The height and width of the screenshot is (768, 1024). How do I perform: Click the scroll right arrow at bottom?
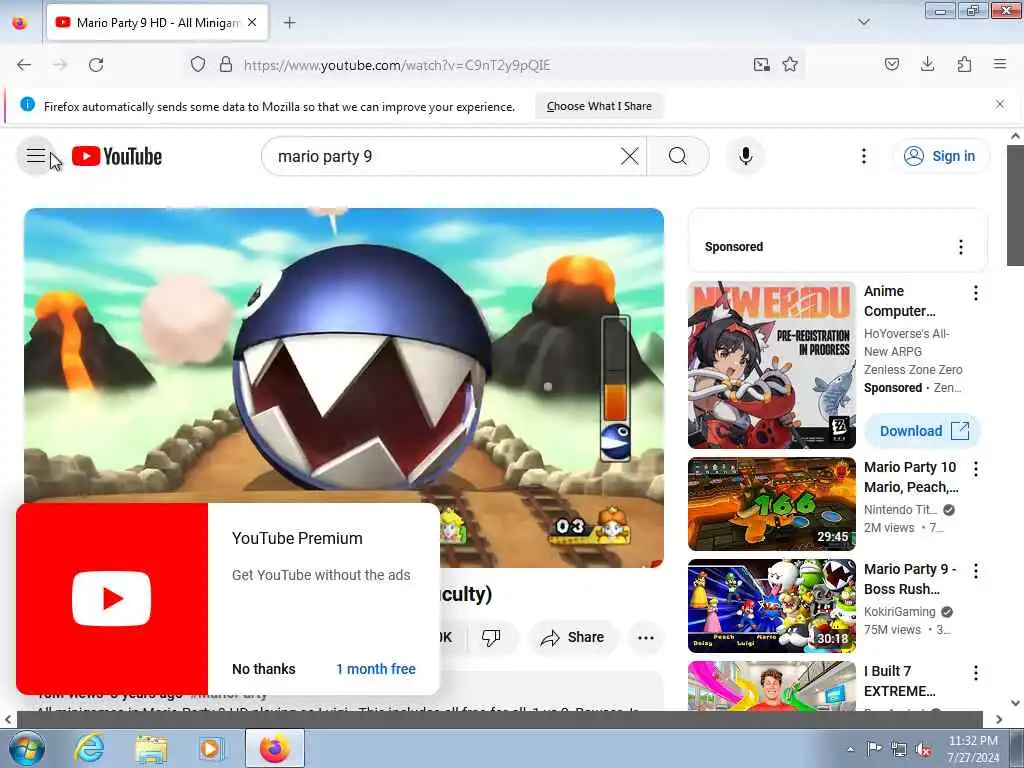999,719
